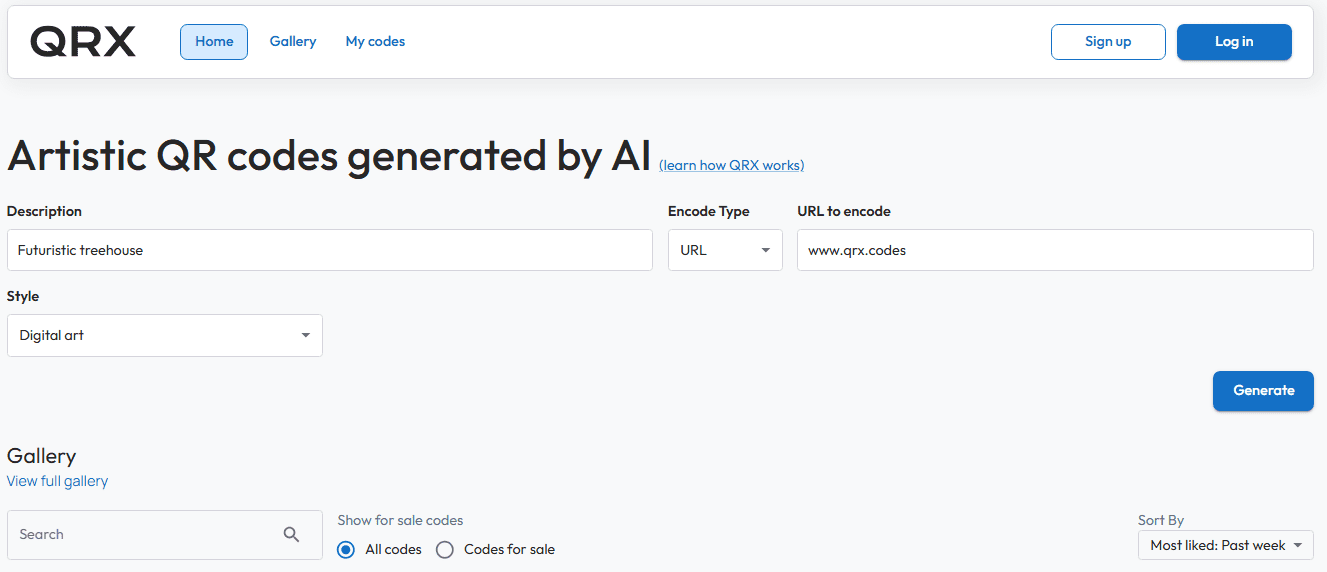
Task: Focus the Description text field
Action: click(x=329, y=250)
